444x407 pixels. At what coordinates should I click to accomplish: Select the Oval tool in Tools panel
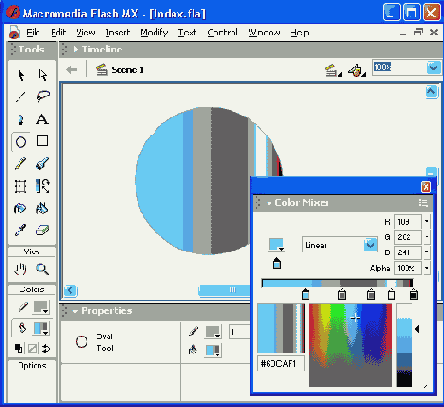[x=21, y=142]
